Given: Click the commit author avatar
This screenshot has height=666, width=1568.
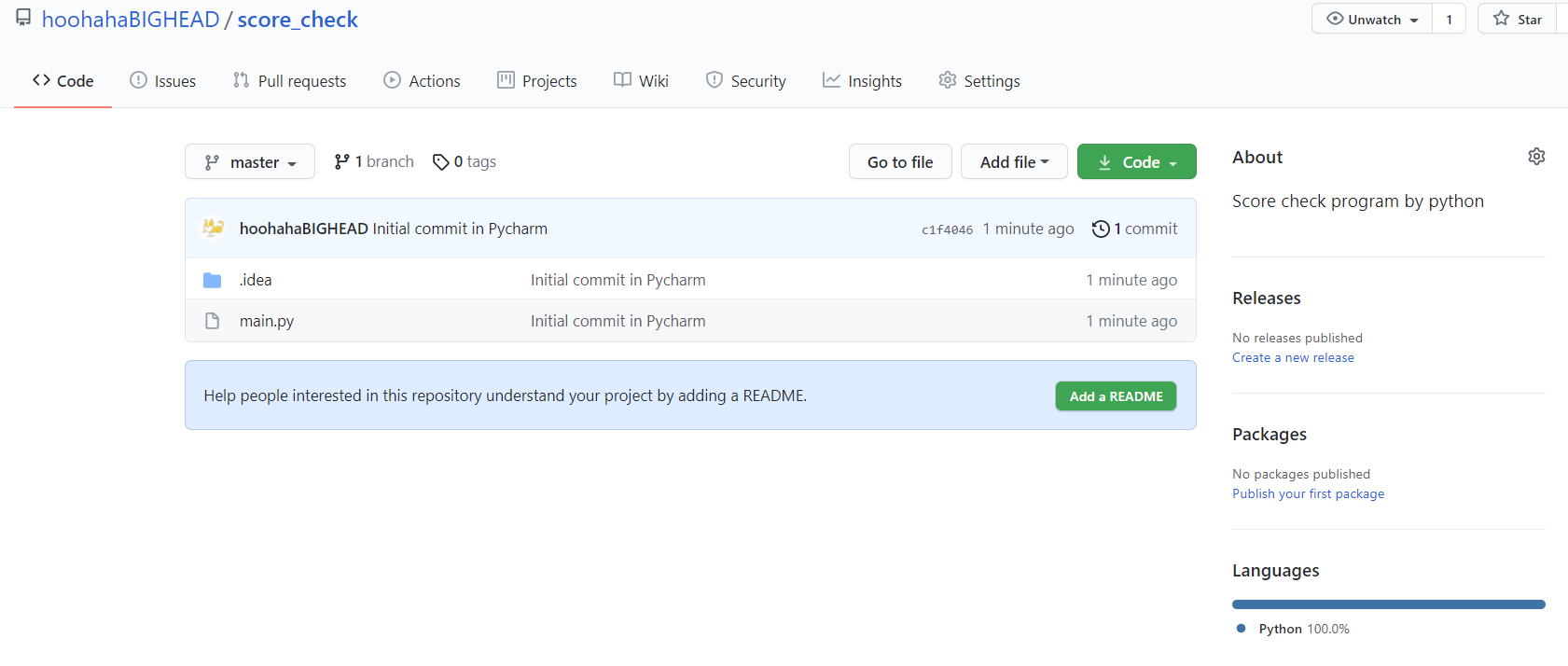Looking at the screenshot, I should click(x=214, y=229).
